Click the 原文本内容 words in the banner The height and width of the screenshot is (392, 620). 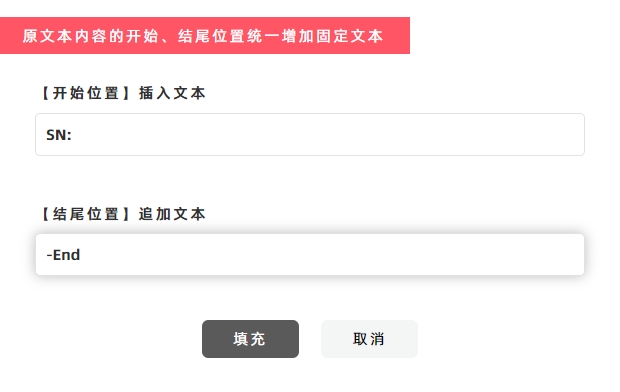(x=64, y=36)
